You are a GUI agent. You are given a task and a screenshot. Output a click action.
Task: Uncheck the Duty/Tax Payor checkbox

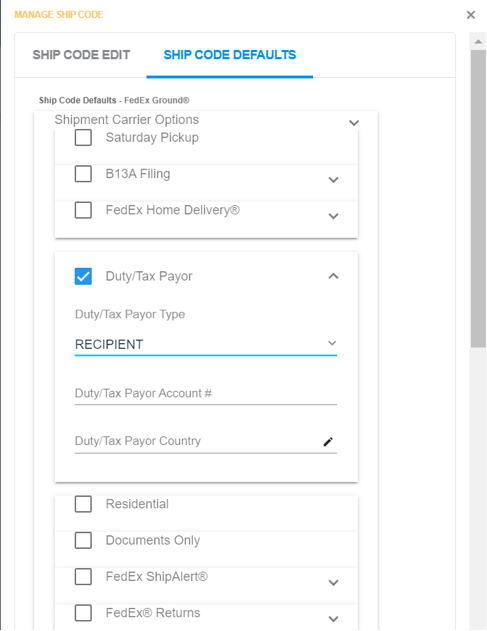pos(83,276)
